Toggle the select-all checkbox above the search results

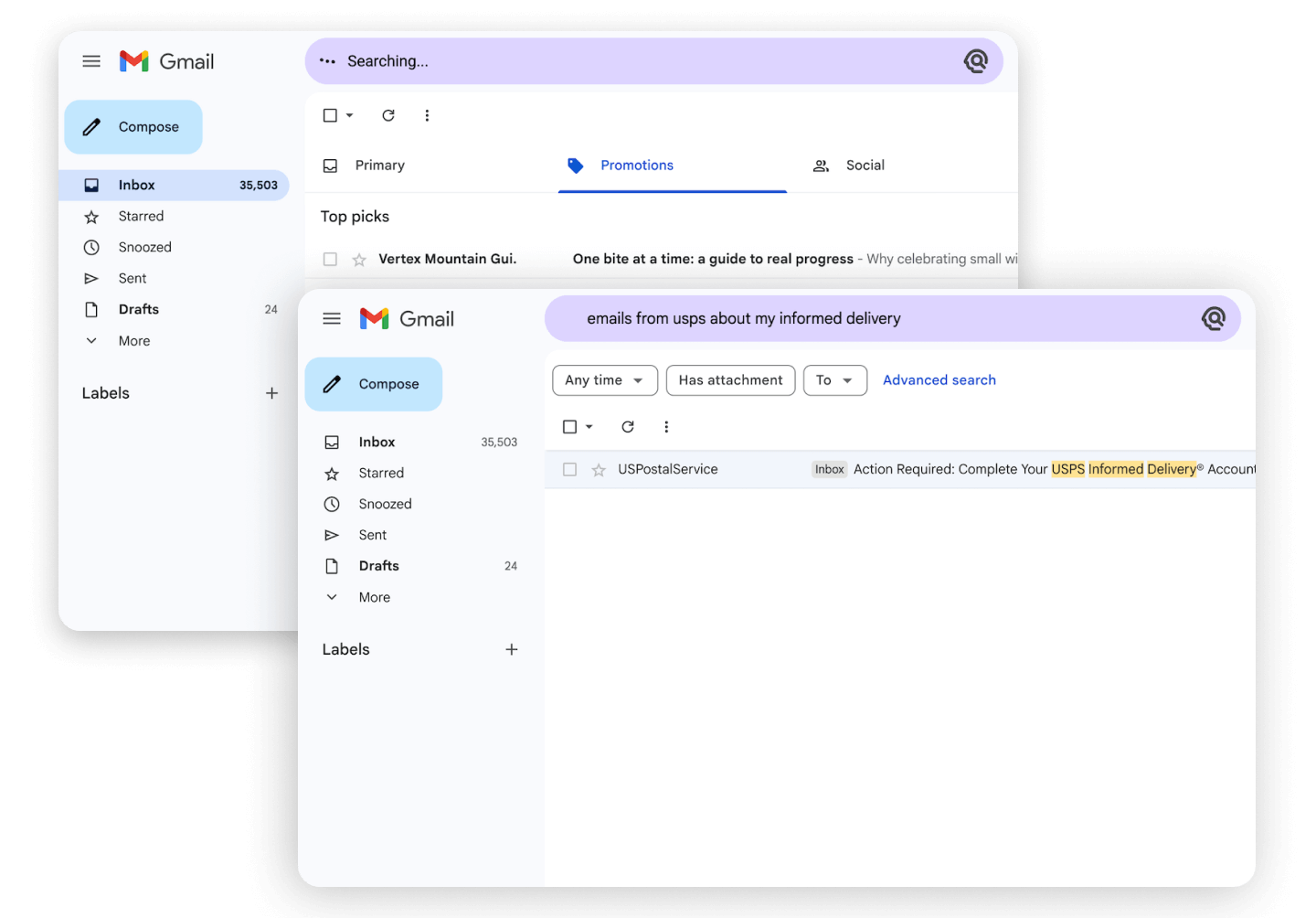click(x=569, y=427)
